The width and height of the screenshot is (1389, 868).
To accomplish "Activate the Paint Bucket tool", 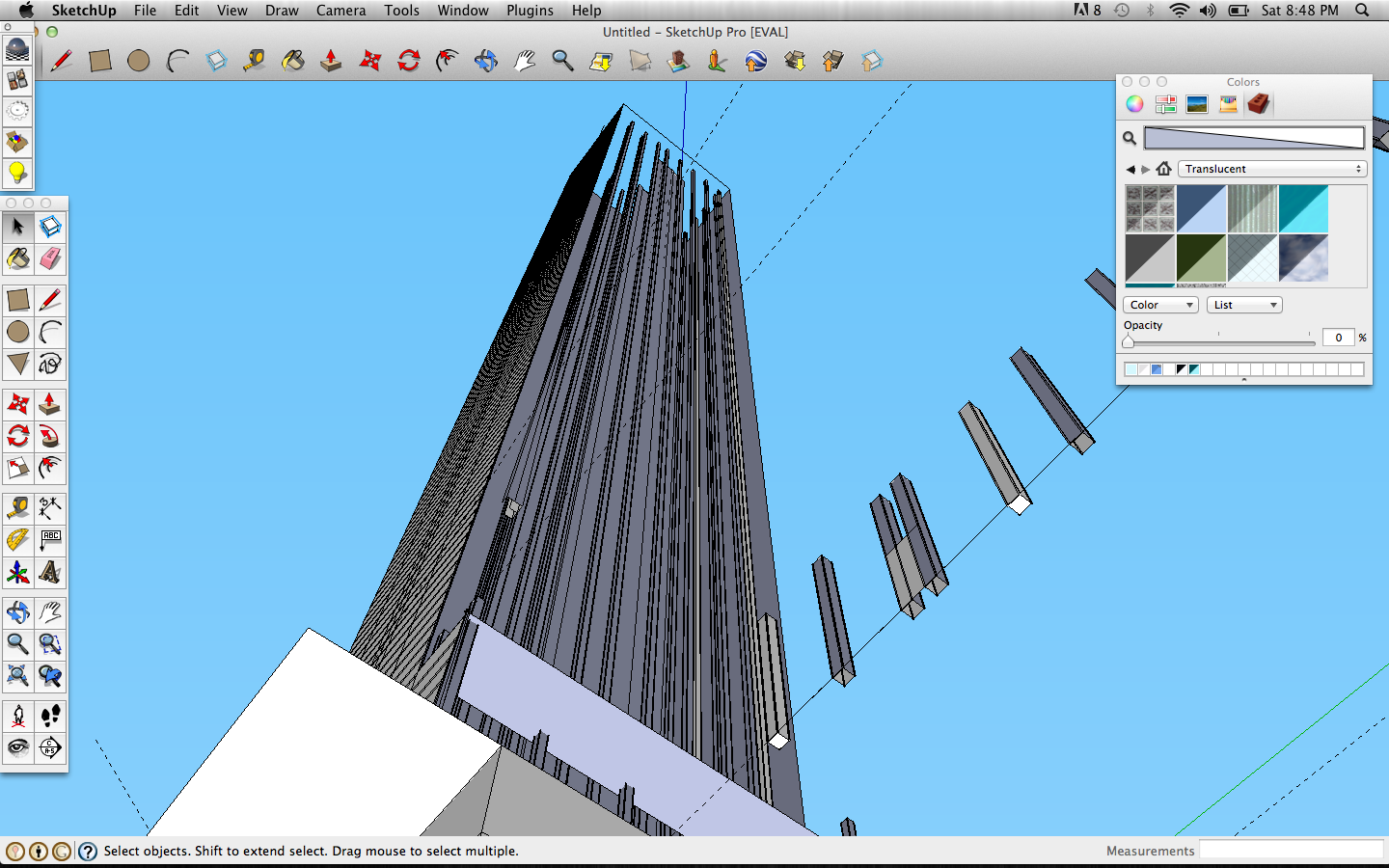I will point(293,61).
